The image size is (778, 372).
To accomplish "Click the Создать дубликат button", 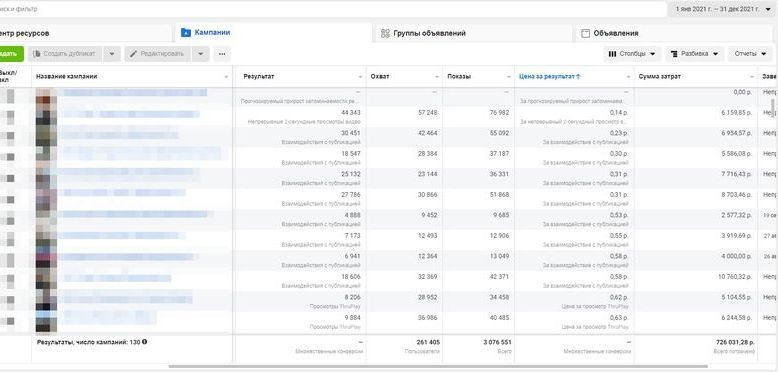I will click(65, 54).
